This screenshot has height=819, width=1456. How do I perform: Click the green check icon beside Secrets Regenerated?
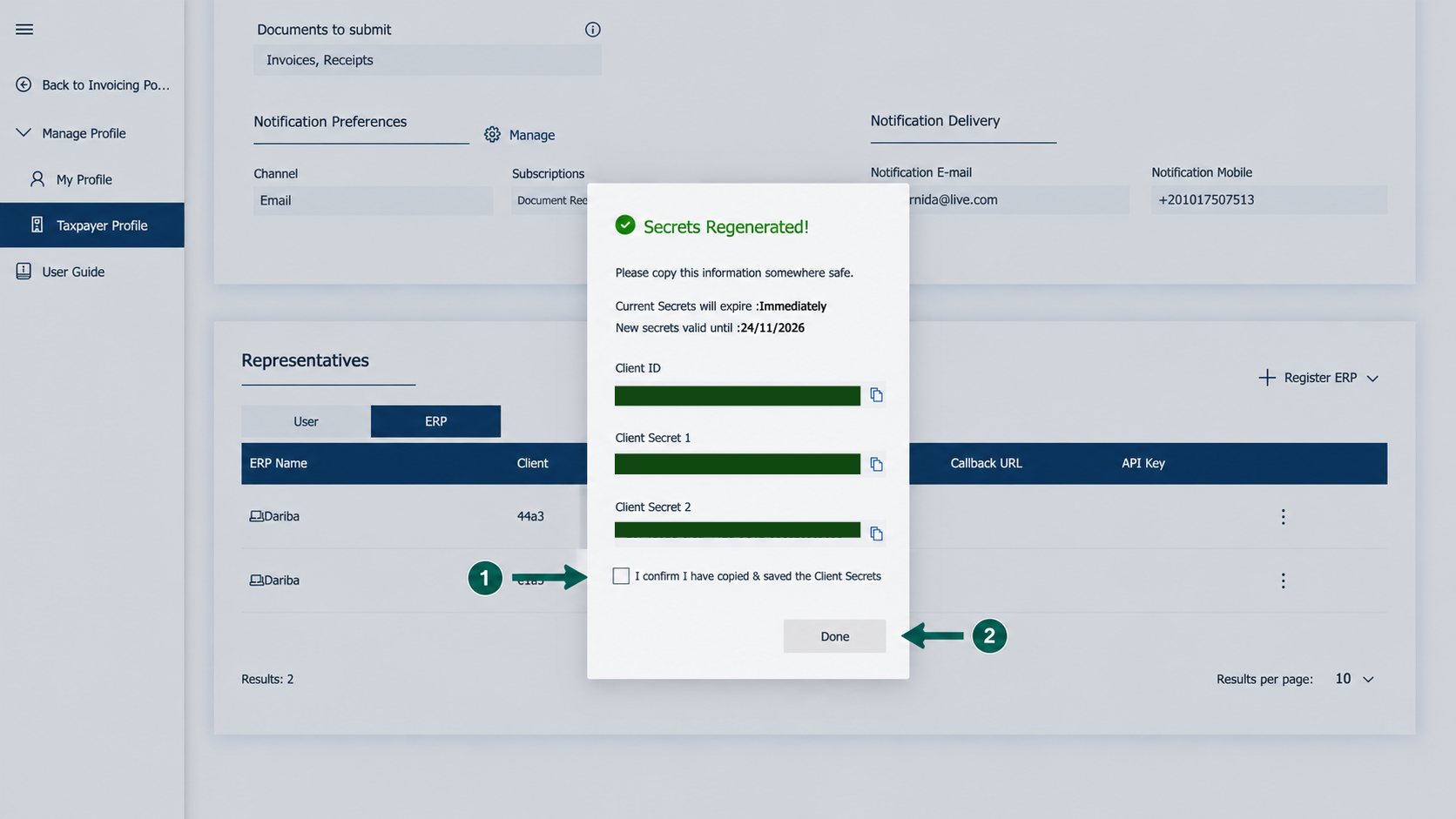coord(625,225)
